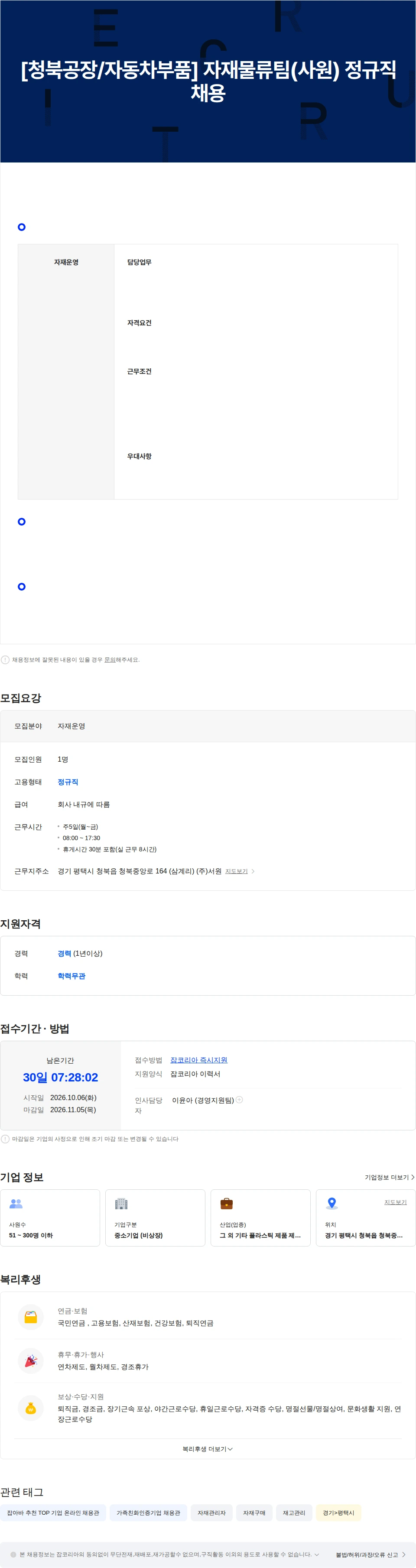Open 지도보기 link in the 위치 card
This screenshot has height=1568, width=416.
tap(395, 1202)
